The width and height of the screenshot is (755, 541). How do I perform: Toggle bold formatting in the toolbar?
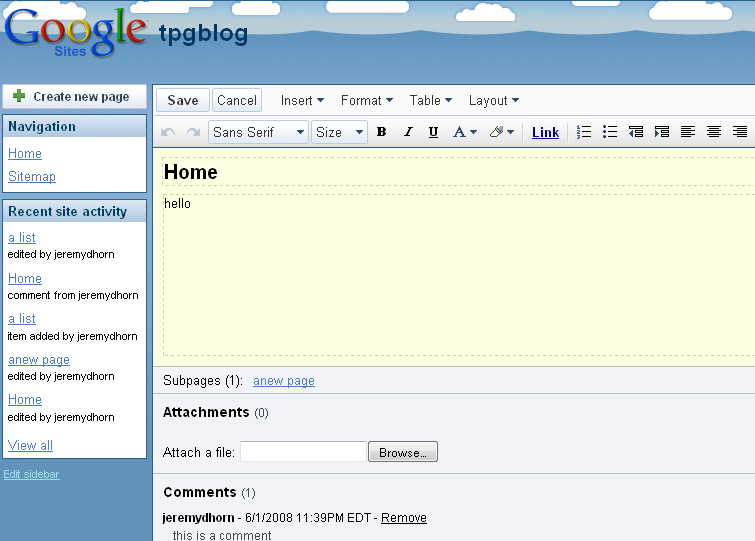point(381,132)
